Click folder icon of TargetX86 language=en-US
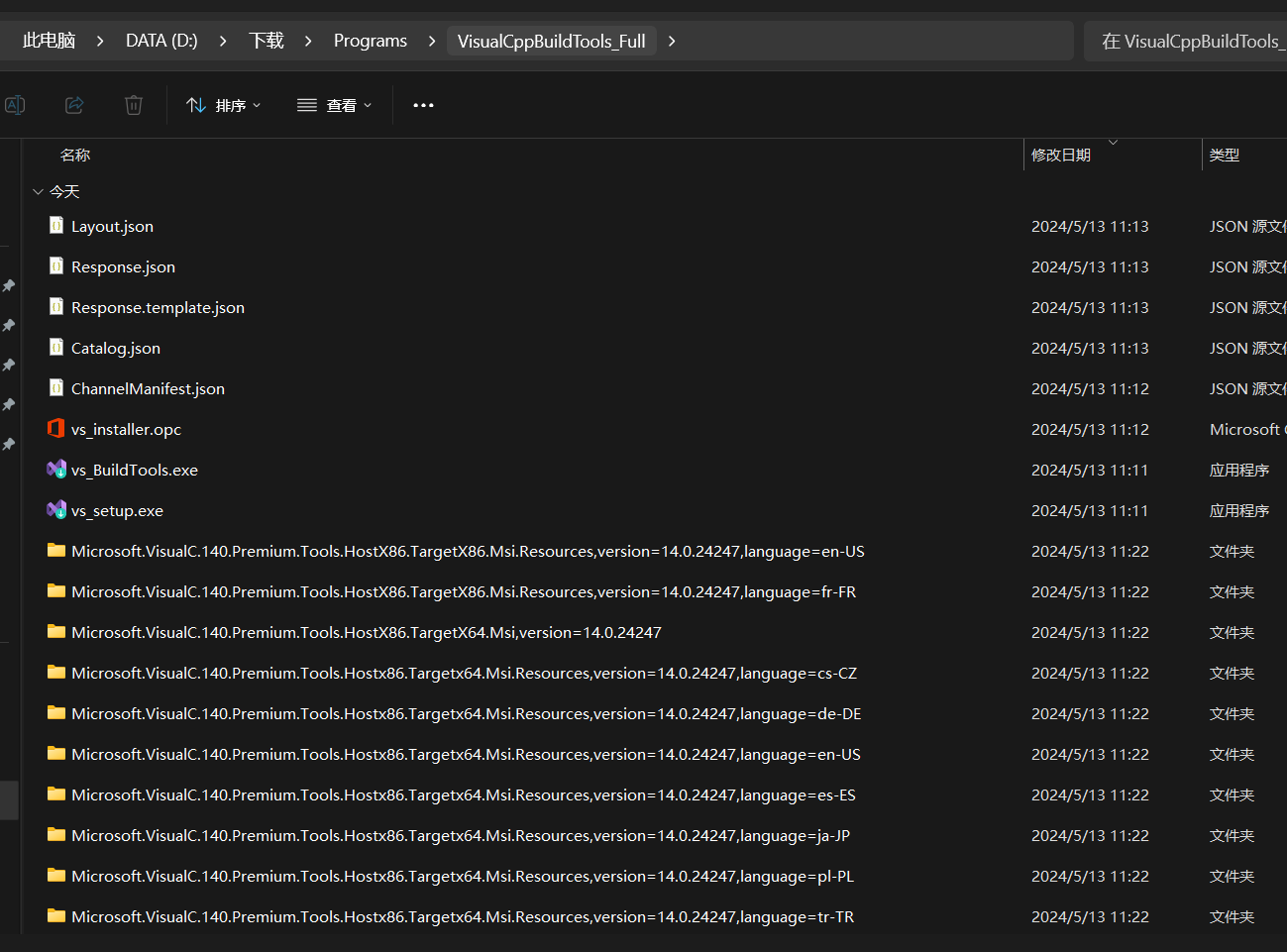This screenshot has height=952, width=1287. coord(56,551)
